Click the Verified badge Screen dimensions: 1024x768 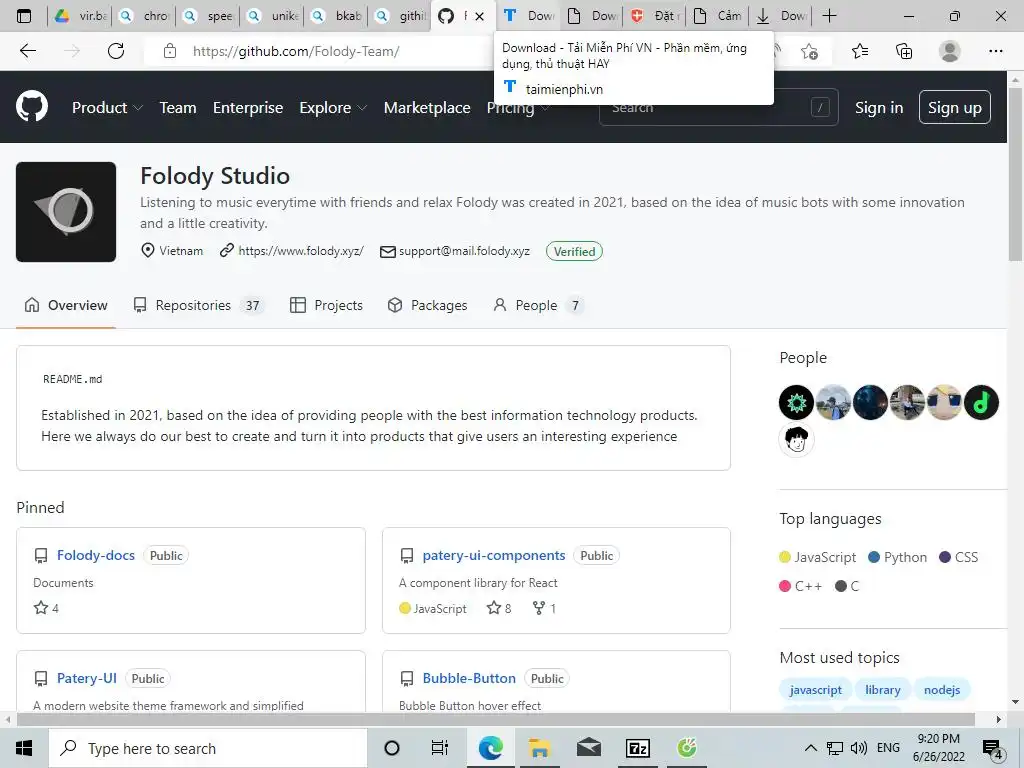tap(575, 251)
